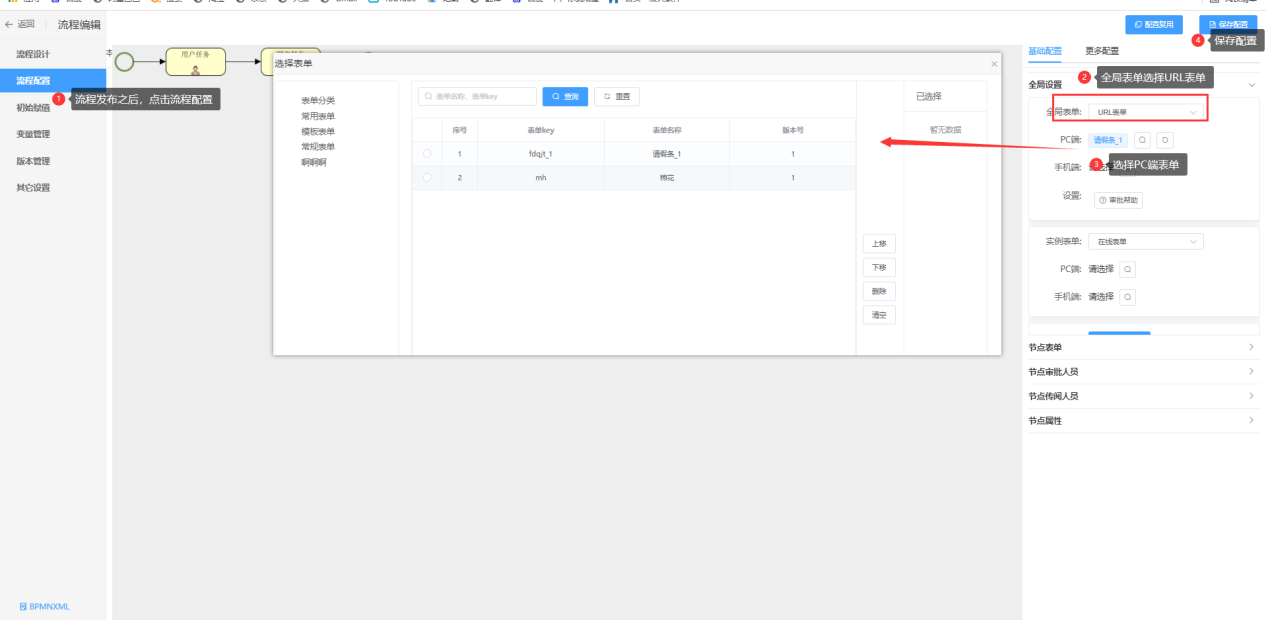Click the 棉花 form name cell
This screenshot has width=1266, height=620.
[667, 178]
